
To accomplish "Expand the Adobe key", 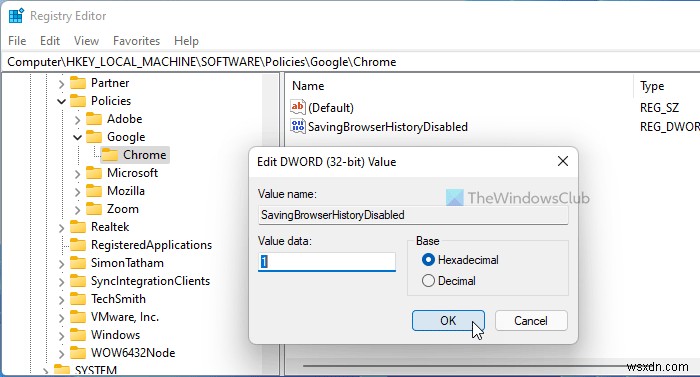I will (x=78, y=120).
